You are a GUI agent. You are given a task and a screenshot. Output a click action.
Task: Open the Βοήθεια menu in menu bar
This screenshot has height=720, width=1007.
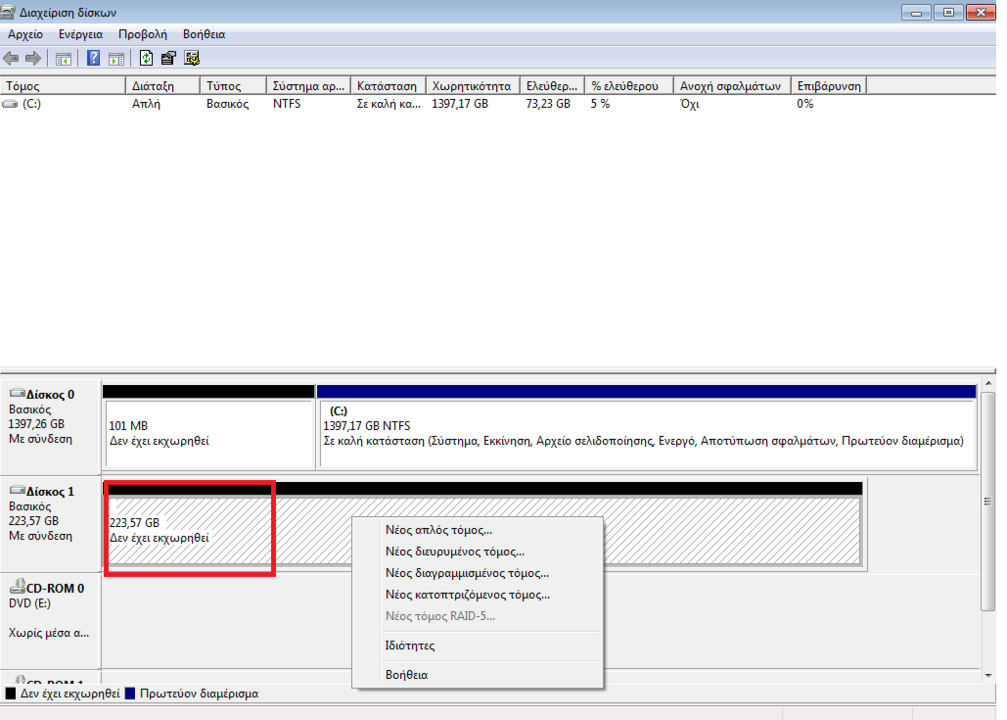click(204, 35)
